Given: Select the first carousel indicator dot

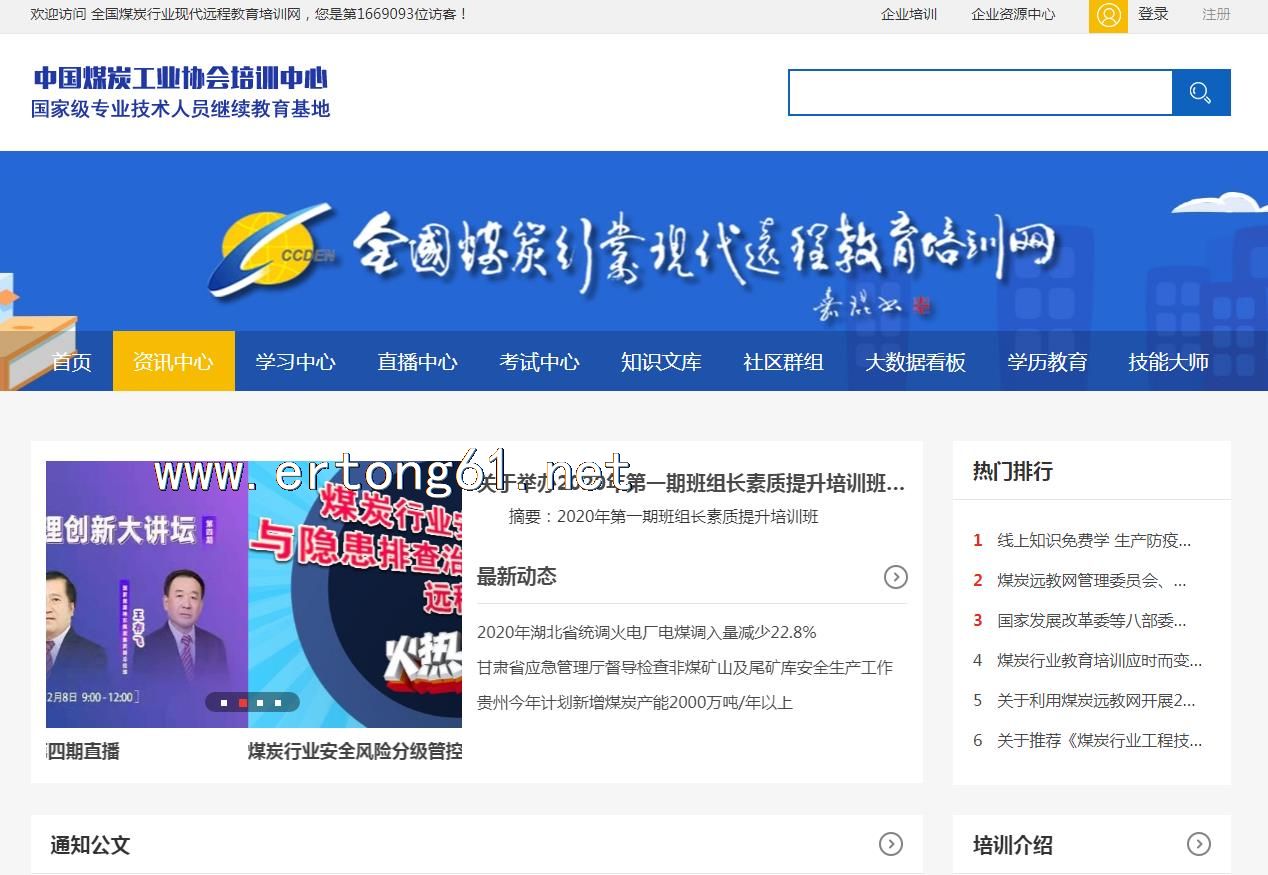Looking at the screenshot, I should pyautogui.click(x=224, y=703).
